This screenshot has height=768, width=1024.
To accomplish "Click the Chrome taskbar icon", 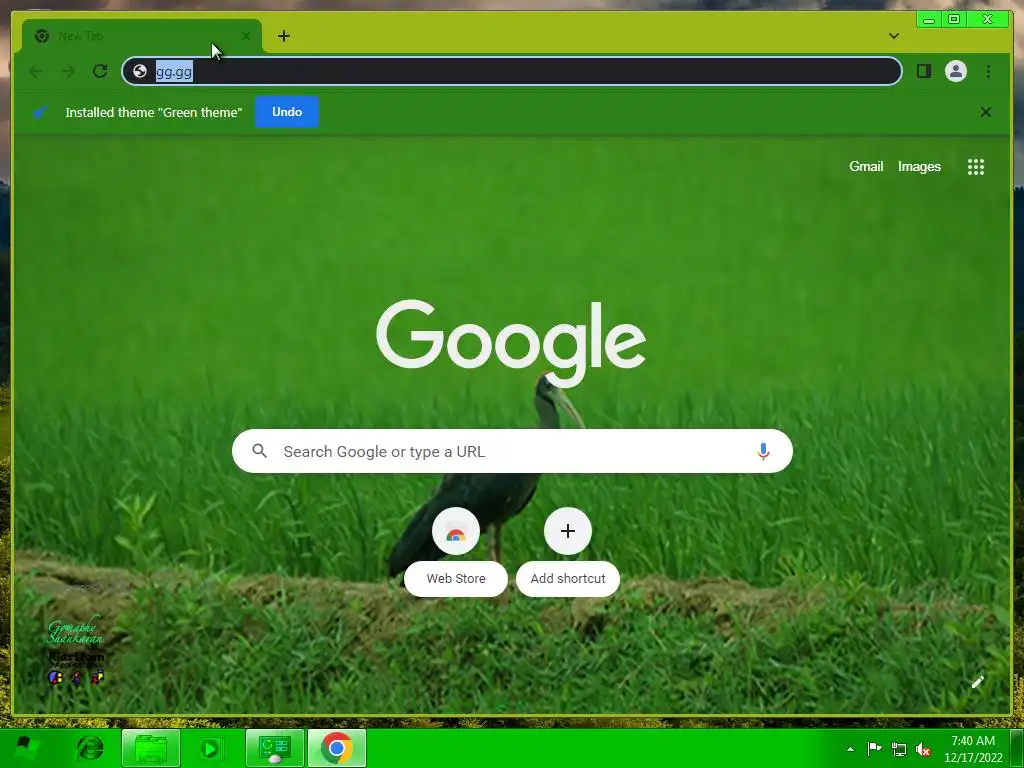I will click(336, 748).
